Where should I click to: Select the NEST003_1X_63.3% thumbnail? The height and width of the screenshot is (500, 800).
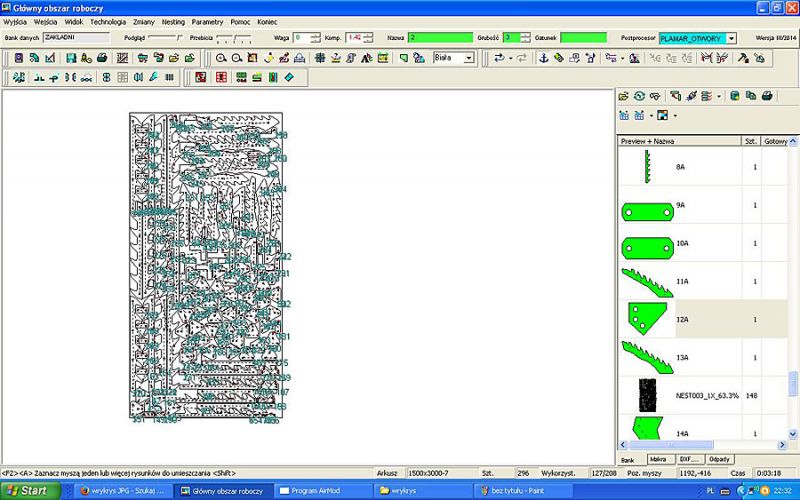[x=648, y=395]
